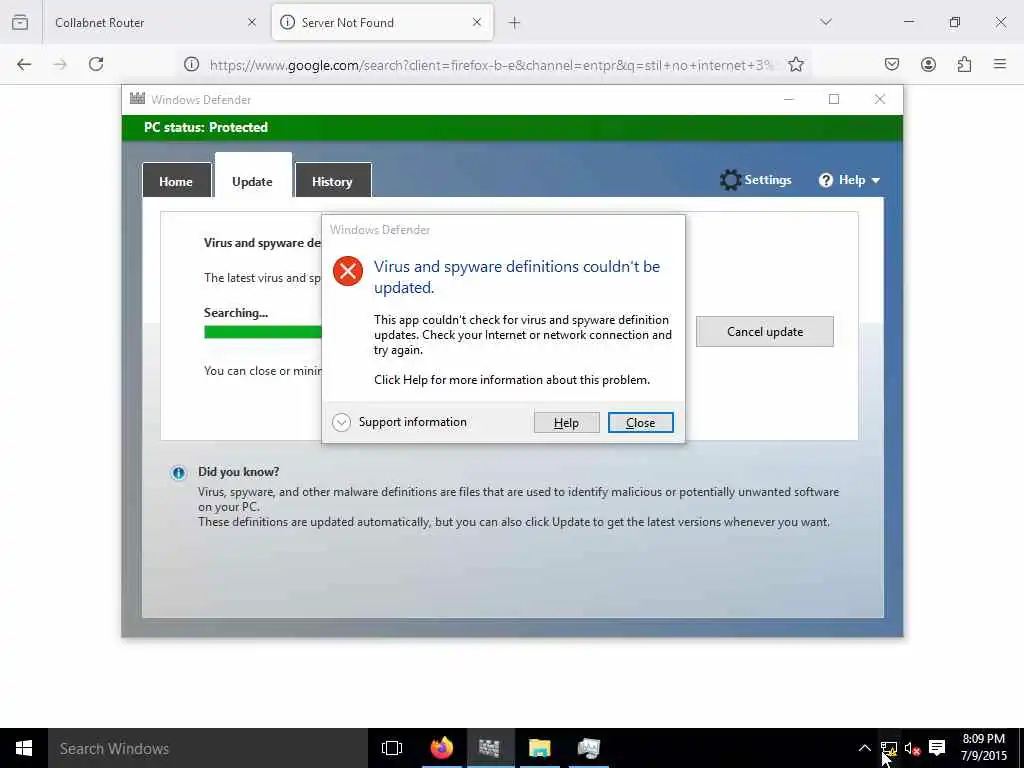Click the Windows Defender title bar castle icon
This screenshot has height=768, width=1024.
point(137,99)
